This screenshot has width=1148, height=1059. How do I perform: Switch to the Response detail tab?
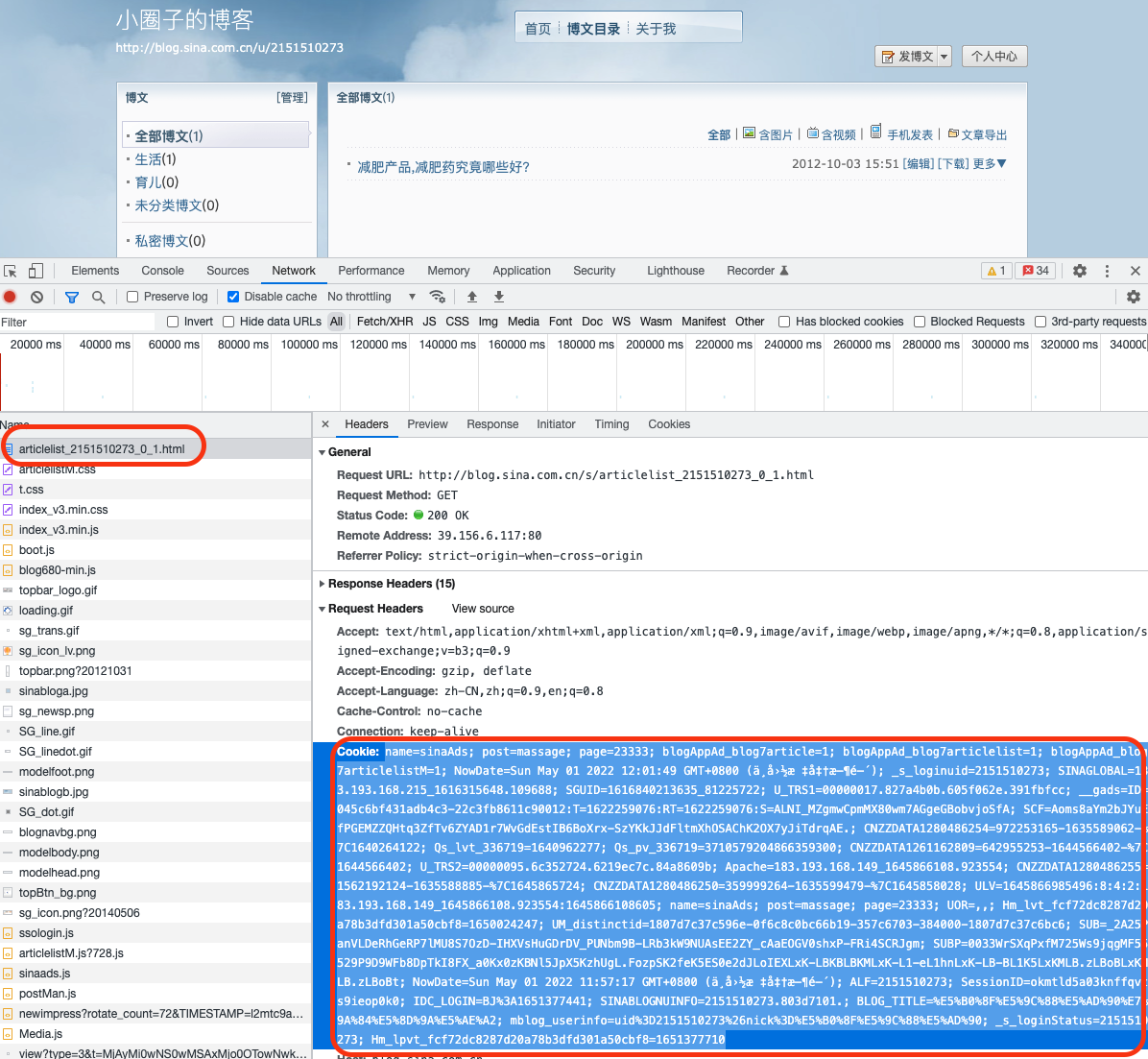pos(492,424)
